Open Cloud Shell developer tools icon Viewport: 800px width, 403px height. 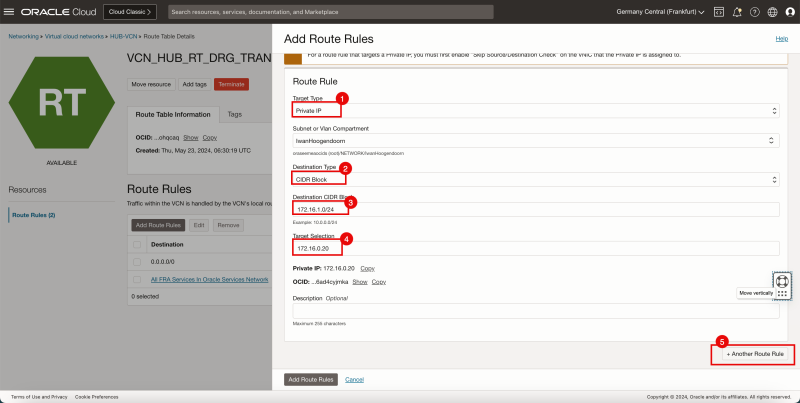pos(717,11)
